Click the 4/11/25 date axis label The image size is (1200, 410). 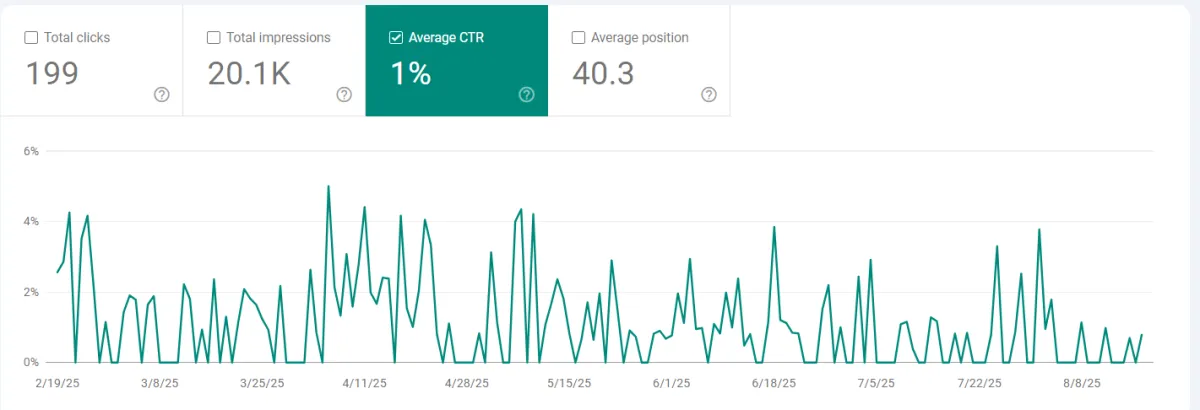tap(364, 383)
